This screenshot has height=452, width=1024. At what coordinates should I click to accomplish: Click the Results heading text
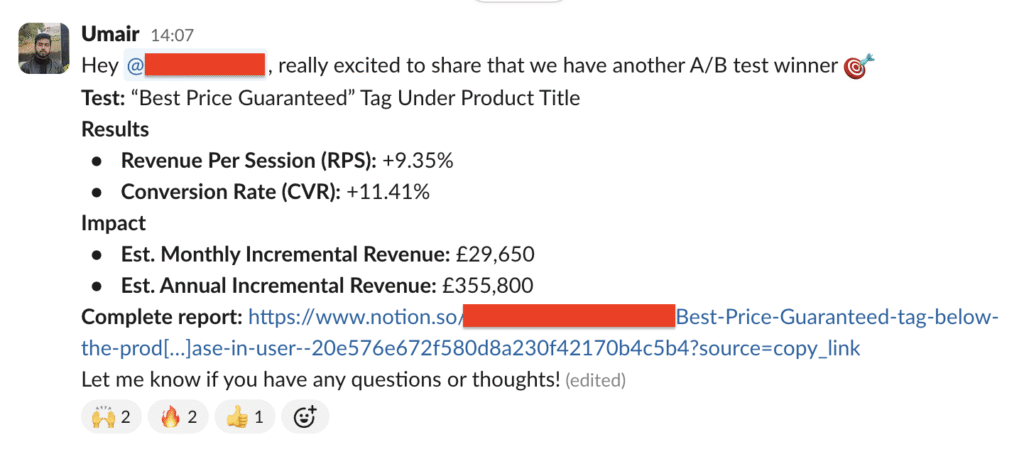click(115, 129)
